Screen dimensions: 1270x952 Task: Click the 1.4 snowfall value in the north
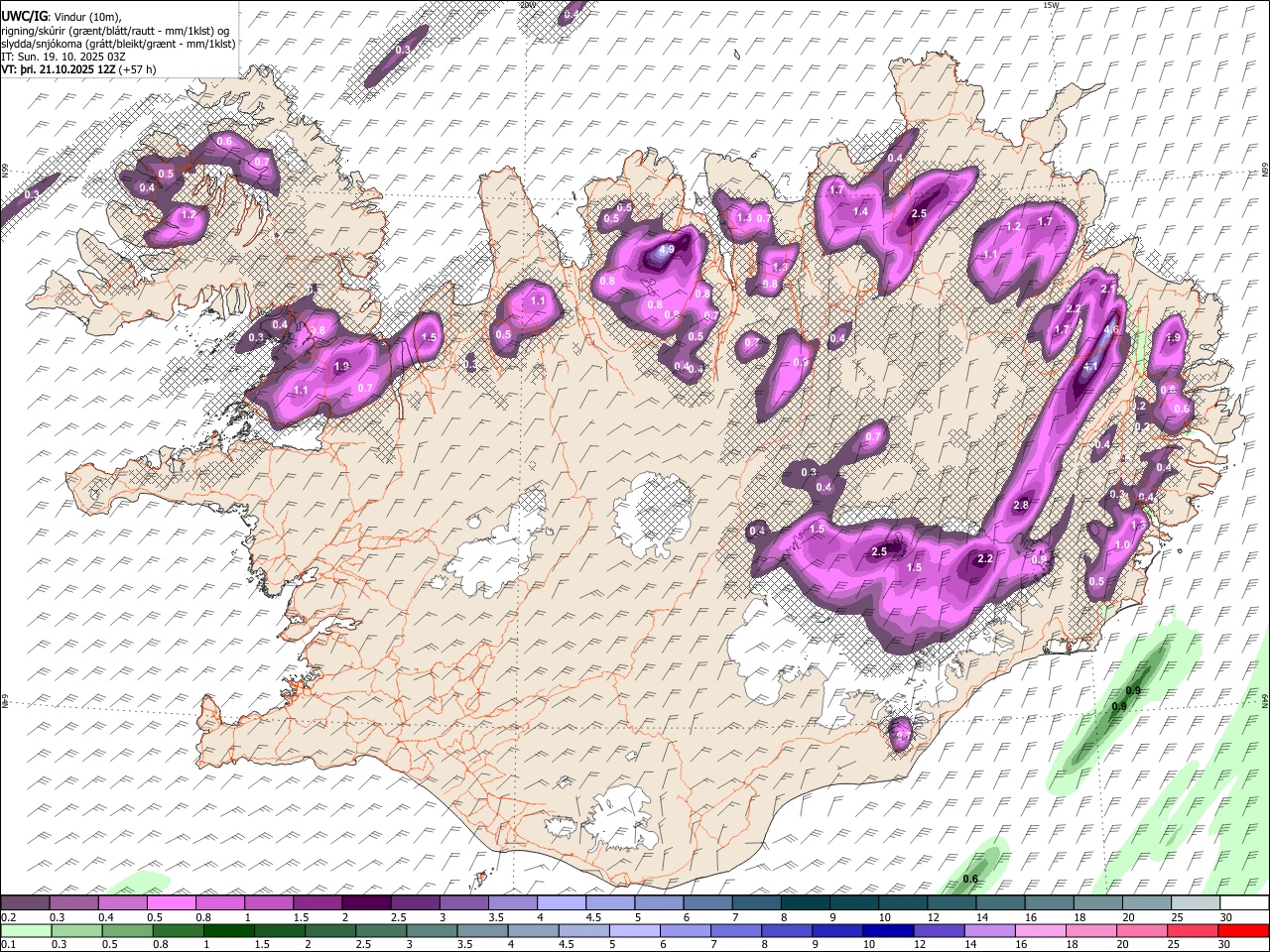click(x=861, y=211)
